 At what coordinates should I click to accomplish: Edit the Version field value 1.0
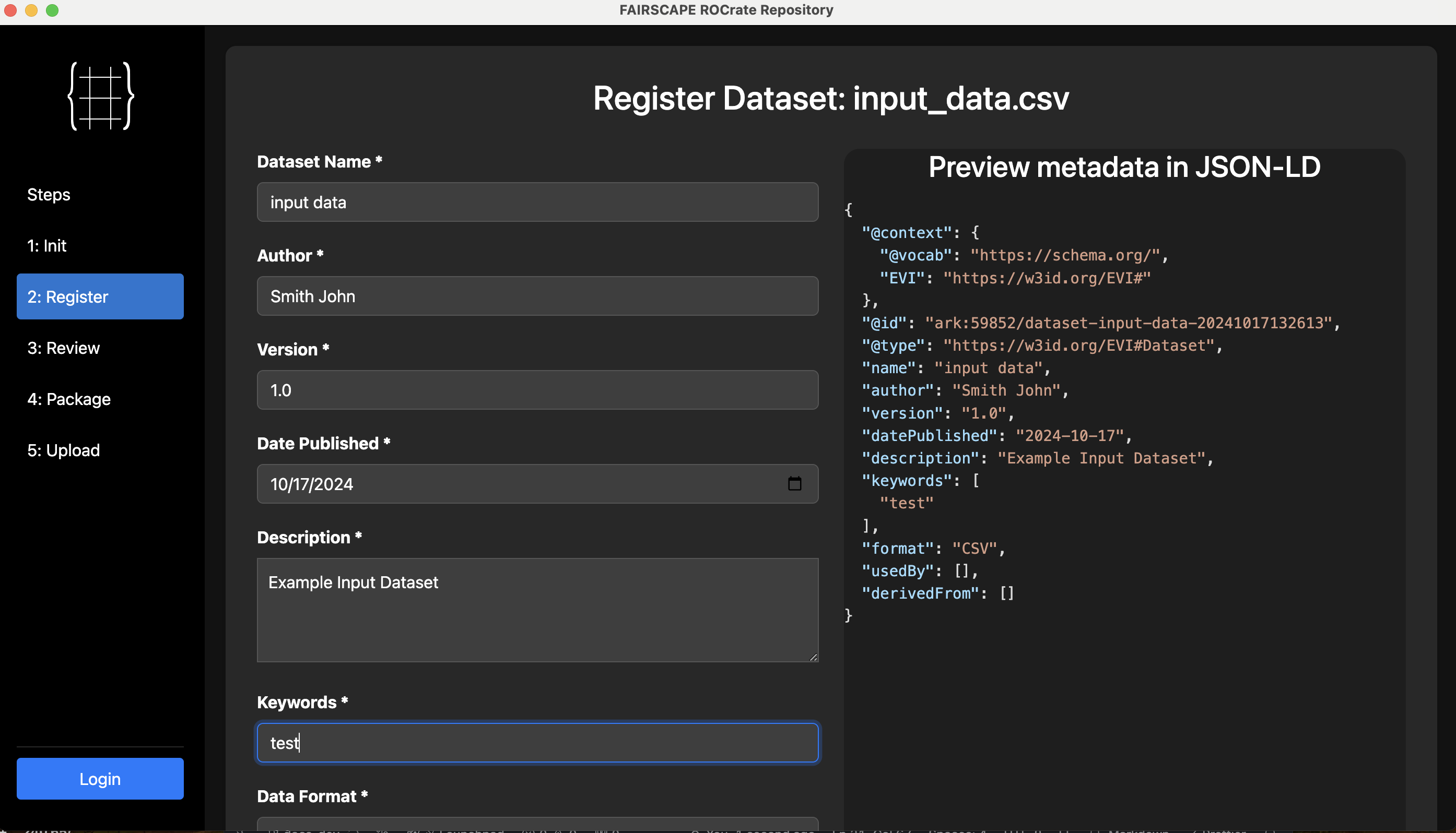[537, 389]
